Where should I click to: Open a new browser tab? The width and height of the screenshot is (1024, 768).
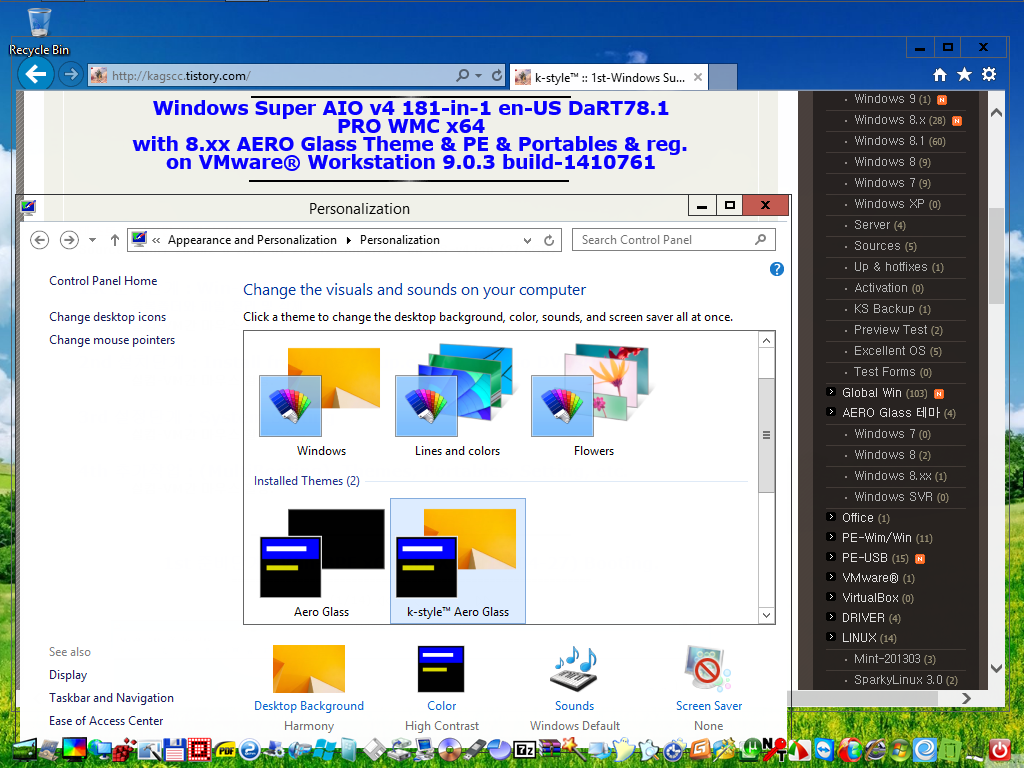click(x=723, y=78)
